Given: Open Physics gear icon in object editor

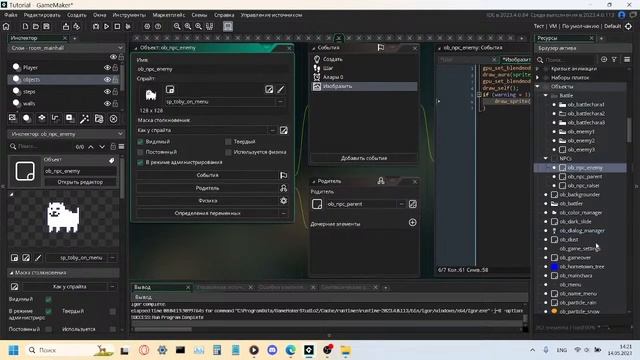Looking at the screenshot, I should tap(283, 200).
